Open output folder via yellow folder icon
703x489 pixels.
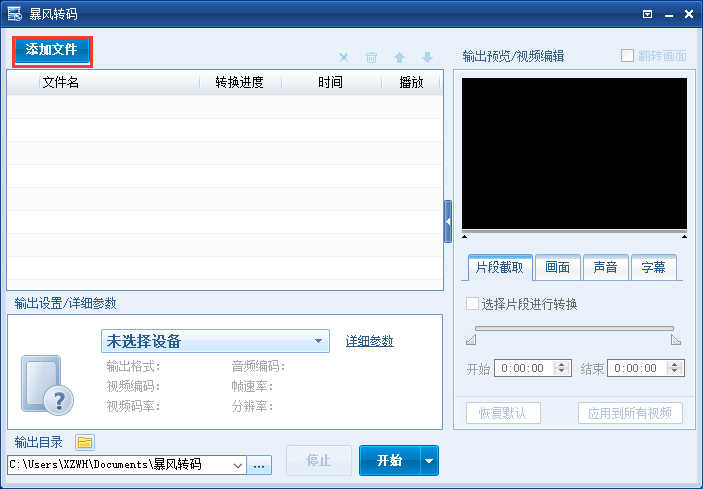85,442
